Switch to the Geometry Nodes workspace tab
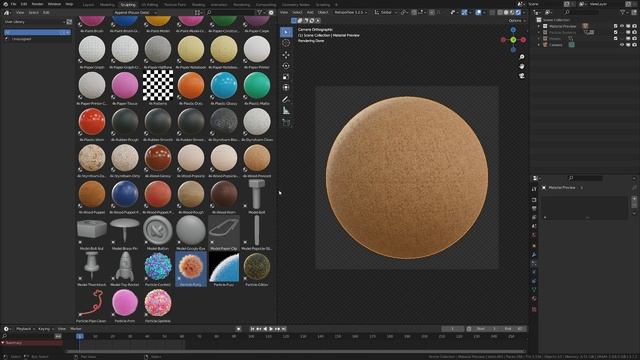This screenshot has width=640, height=360. pyautogui.click(x=296, y=4)
